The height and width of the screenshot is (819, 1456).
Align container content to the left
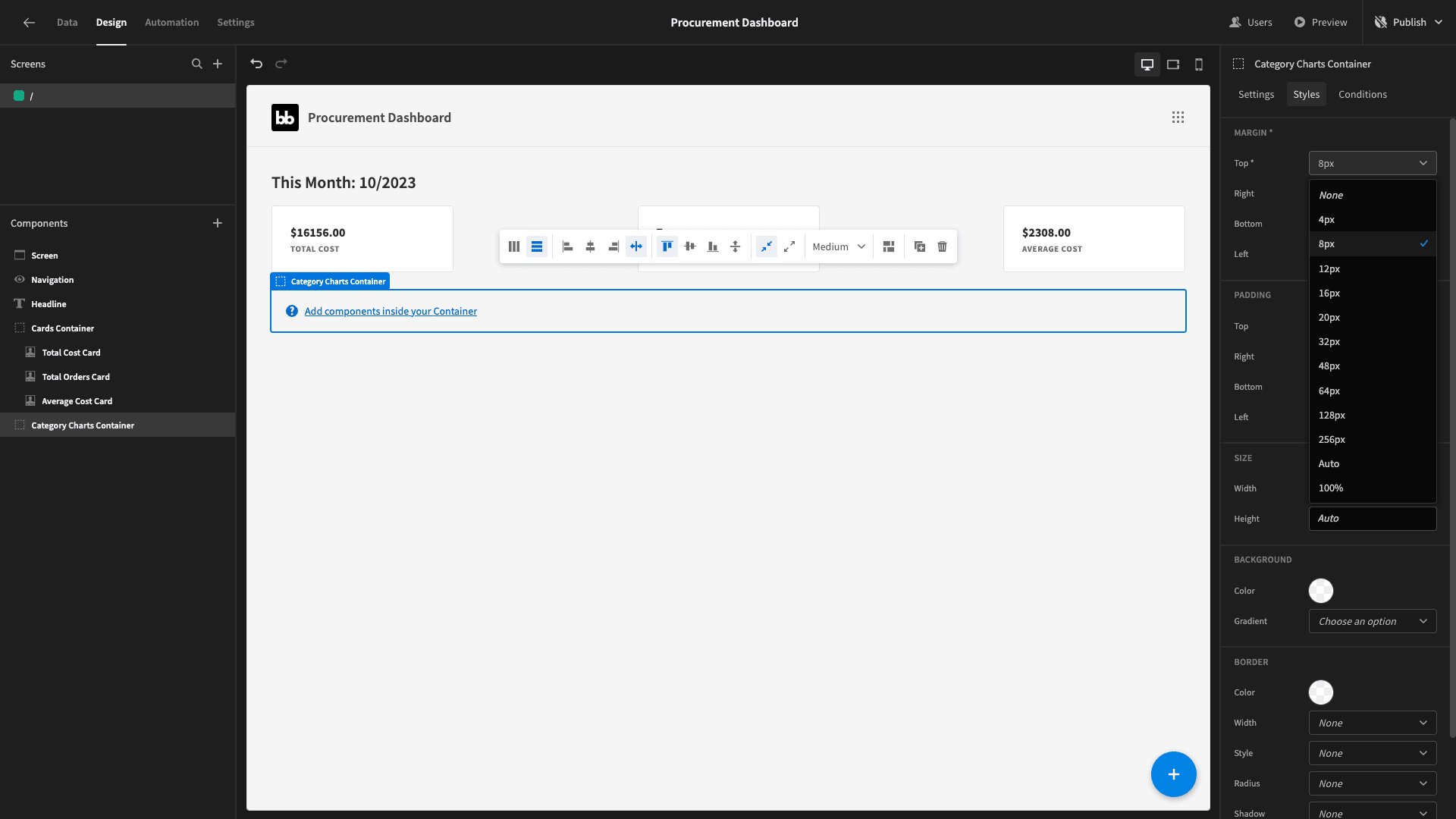(x=567, y=246)
